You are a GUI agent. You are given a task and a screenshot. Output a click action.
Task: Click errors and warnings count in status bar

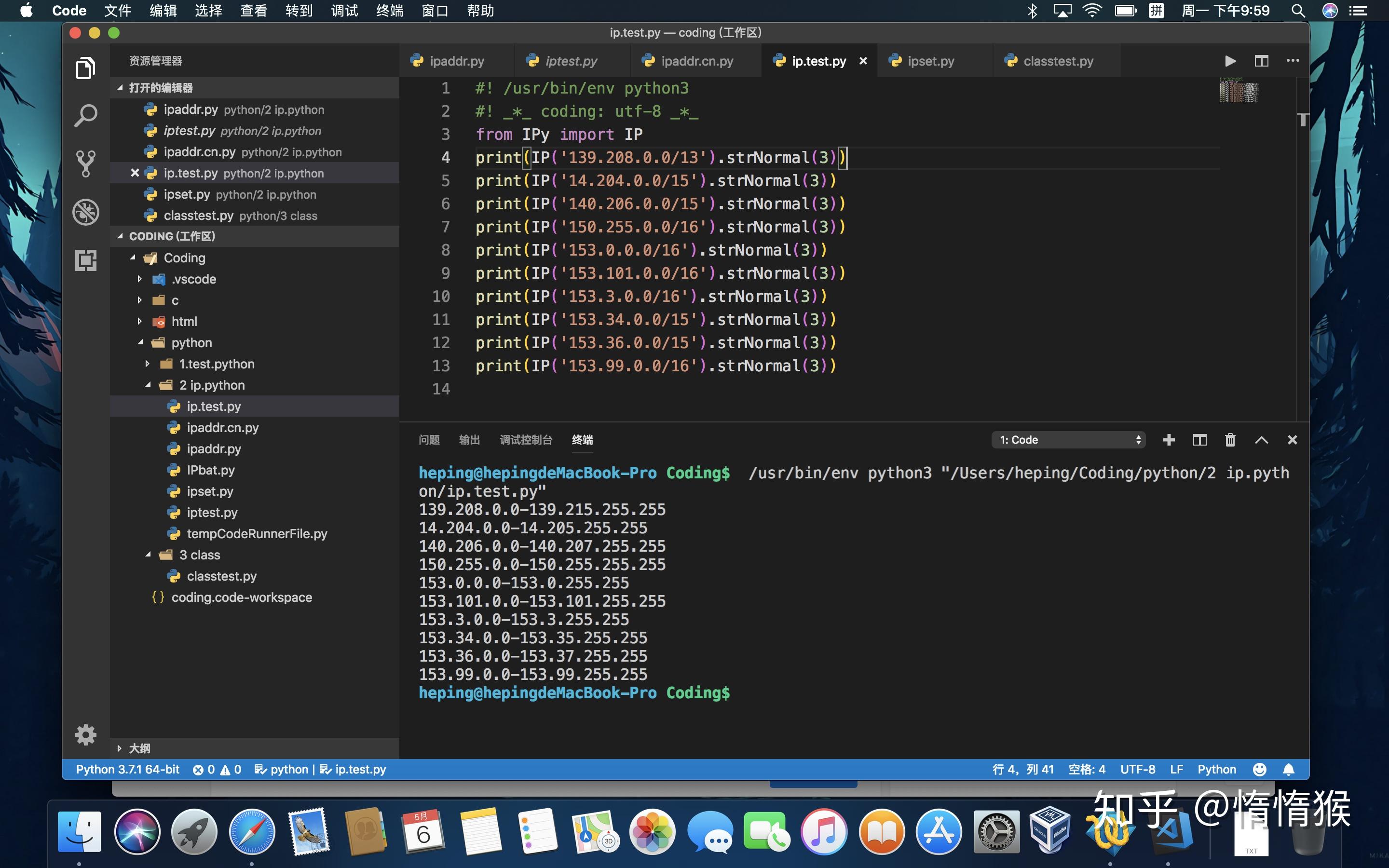click(217, 769)
